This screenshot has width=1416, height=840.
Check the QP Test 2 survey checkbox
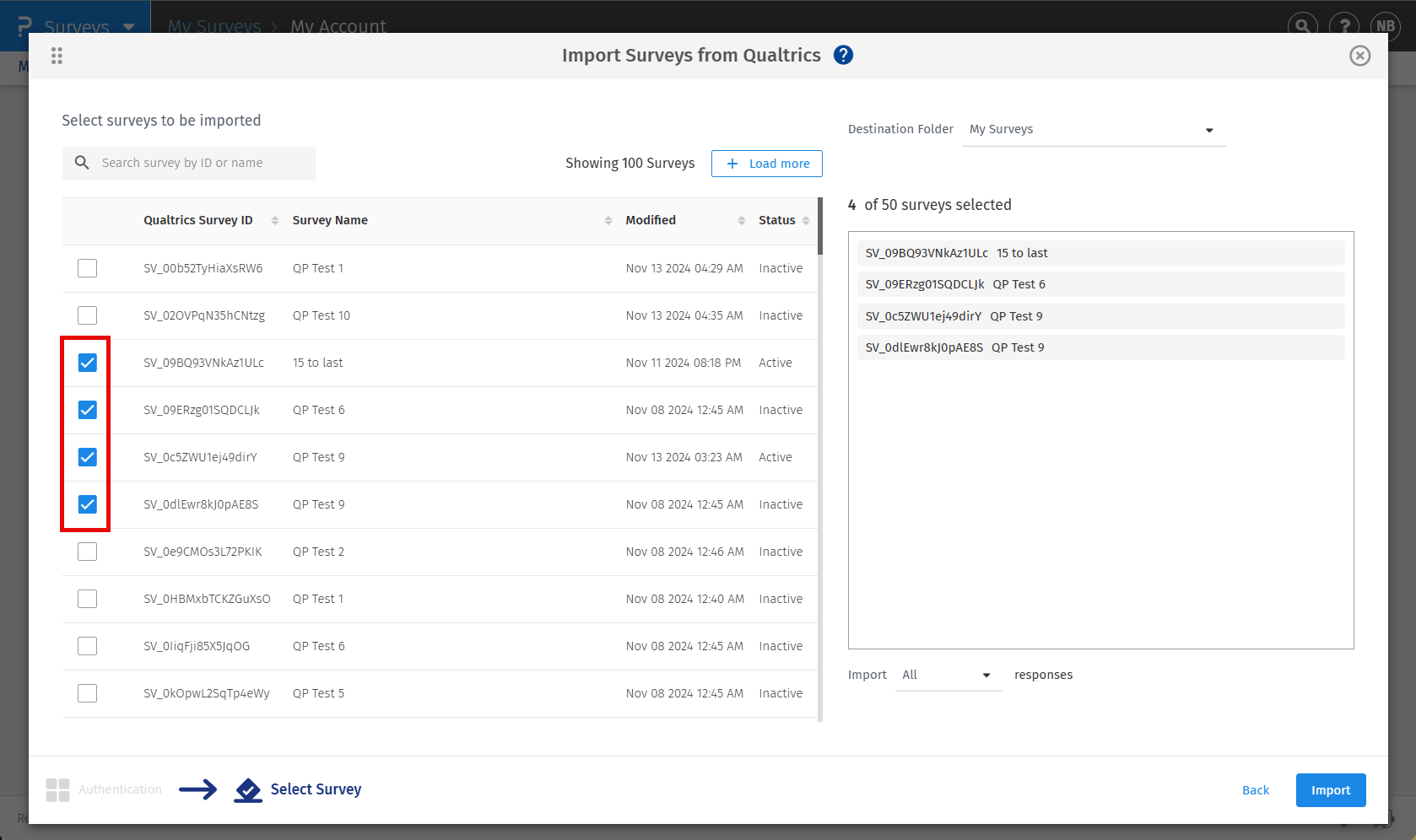[88, 552]
